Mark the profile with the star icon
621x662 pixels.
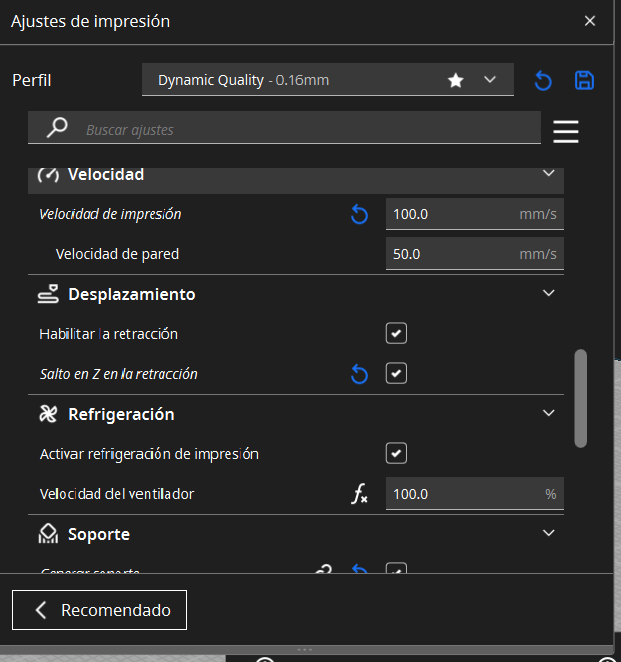pyautogui.click(x=456, y=81)
